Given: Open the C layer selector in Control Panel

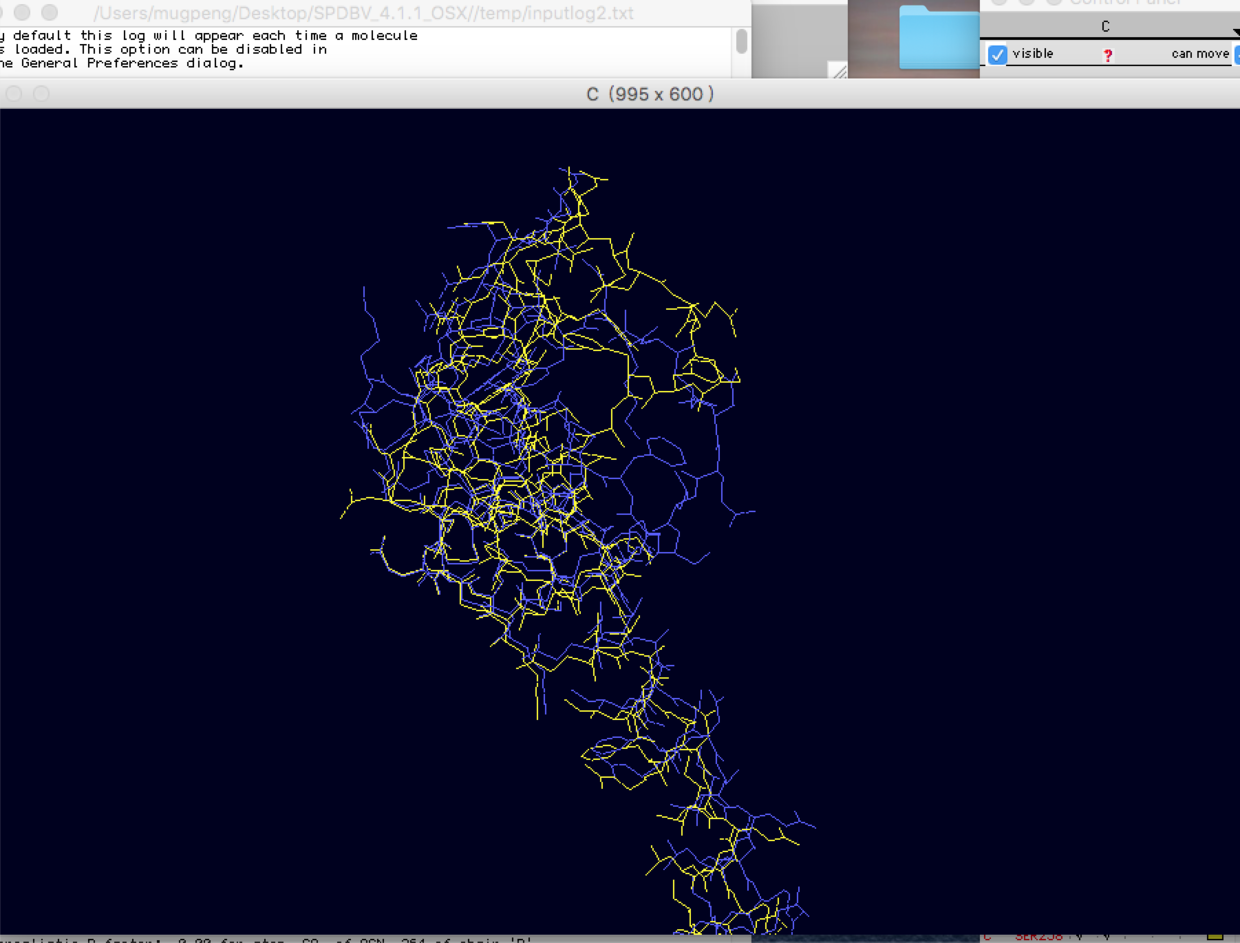Looking at the screenshot, I should pos(1108,27).
